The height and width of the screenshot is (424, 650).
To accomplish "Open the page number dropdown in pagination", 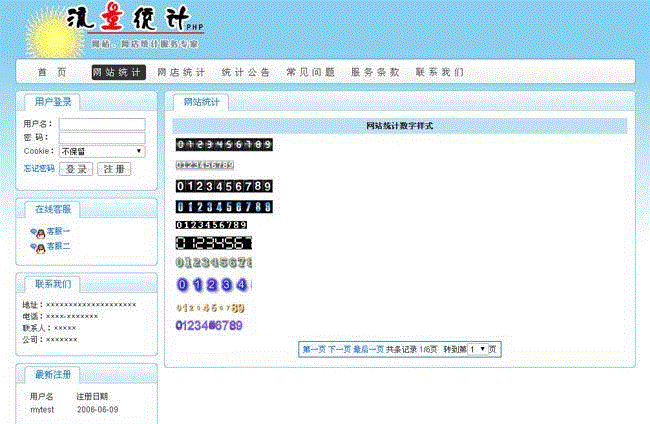I will tap(477, 349).
